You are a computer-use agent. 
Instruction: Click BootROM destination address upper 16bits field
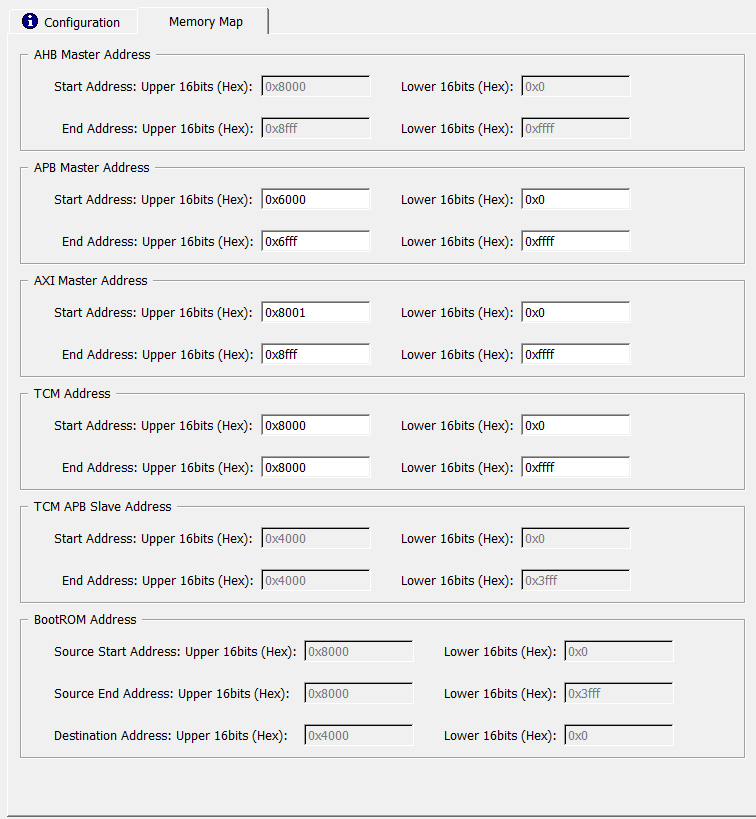358,735
